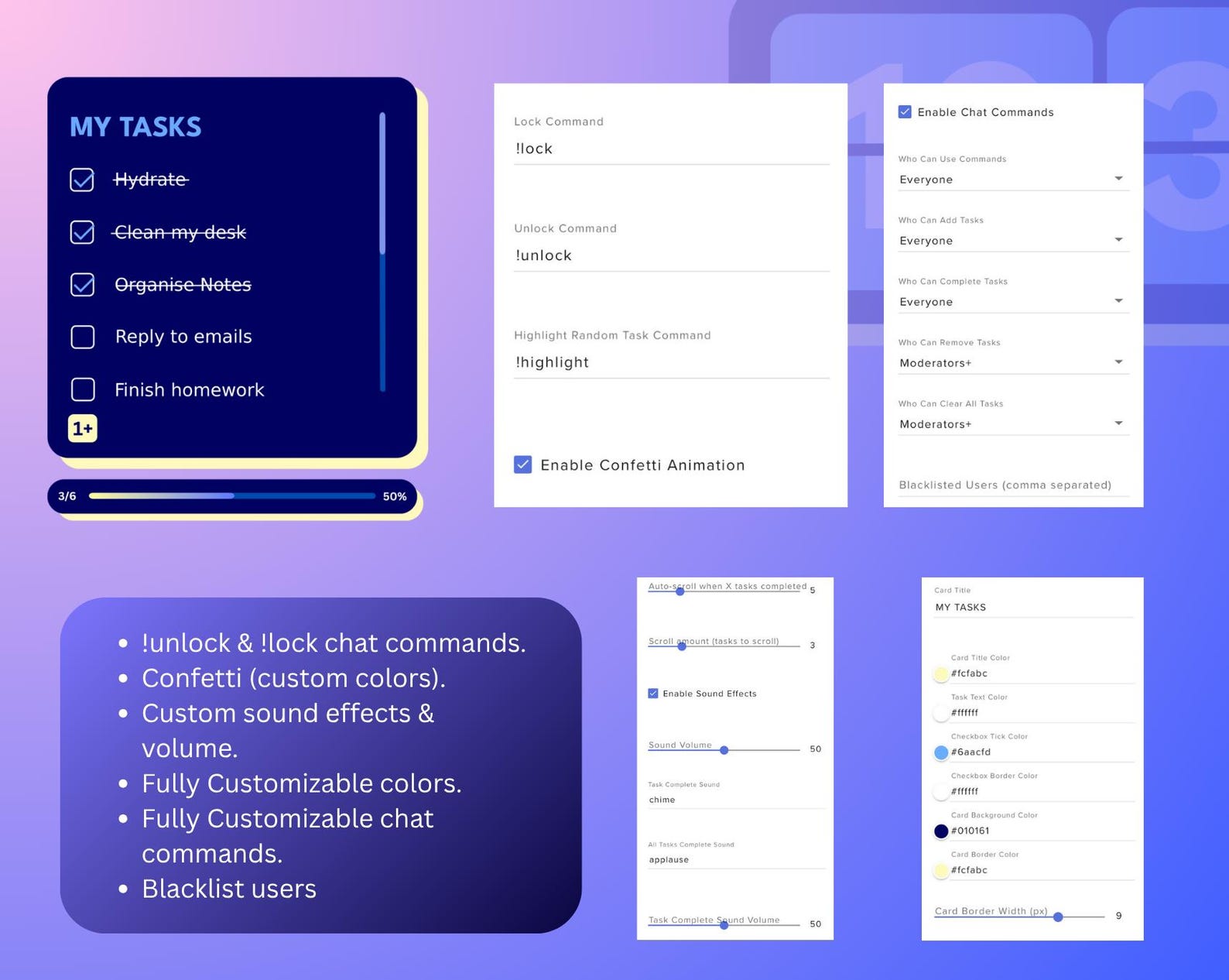
Task: Click the Blacklisted Users input field
Action: coord(1013,485)
